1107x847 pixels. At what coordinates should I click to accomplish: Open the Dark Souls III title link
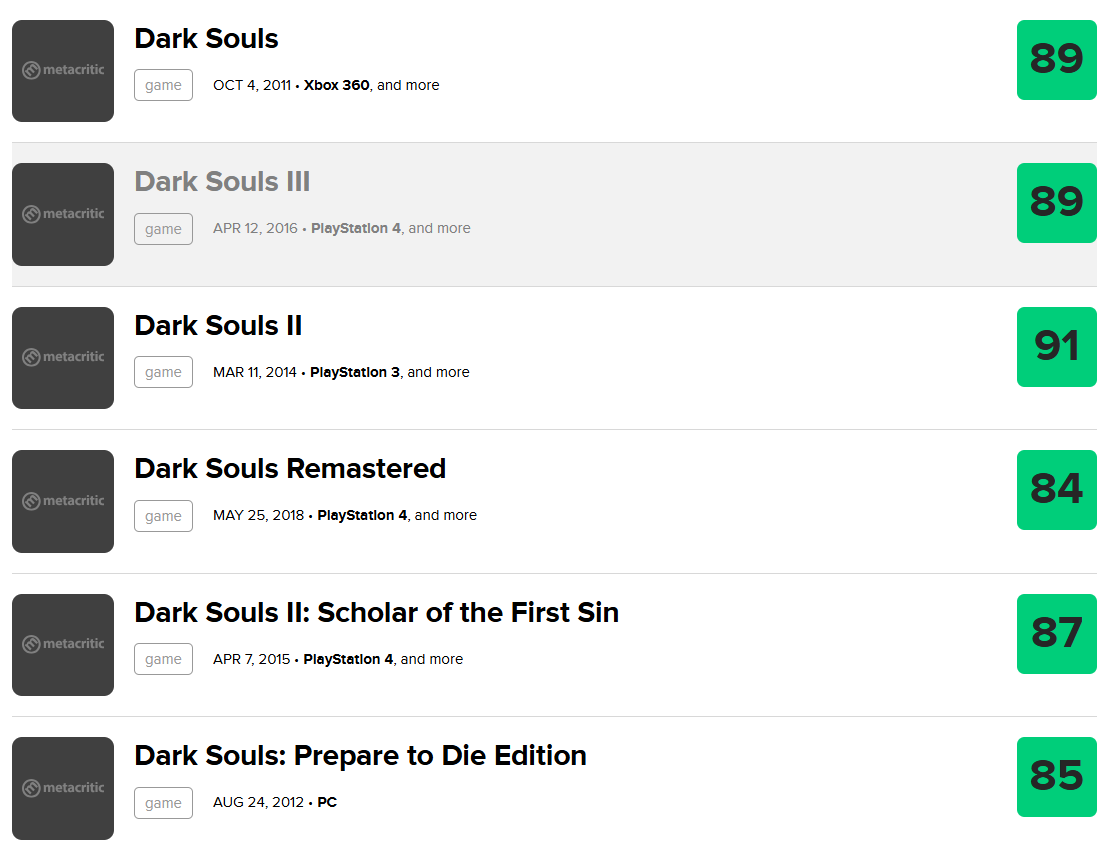pyautogui.click(x=222, y=182)
